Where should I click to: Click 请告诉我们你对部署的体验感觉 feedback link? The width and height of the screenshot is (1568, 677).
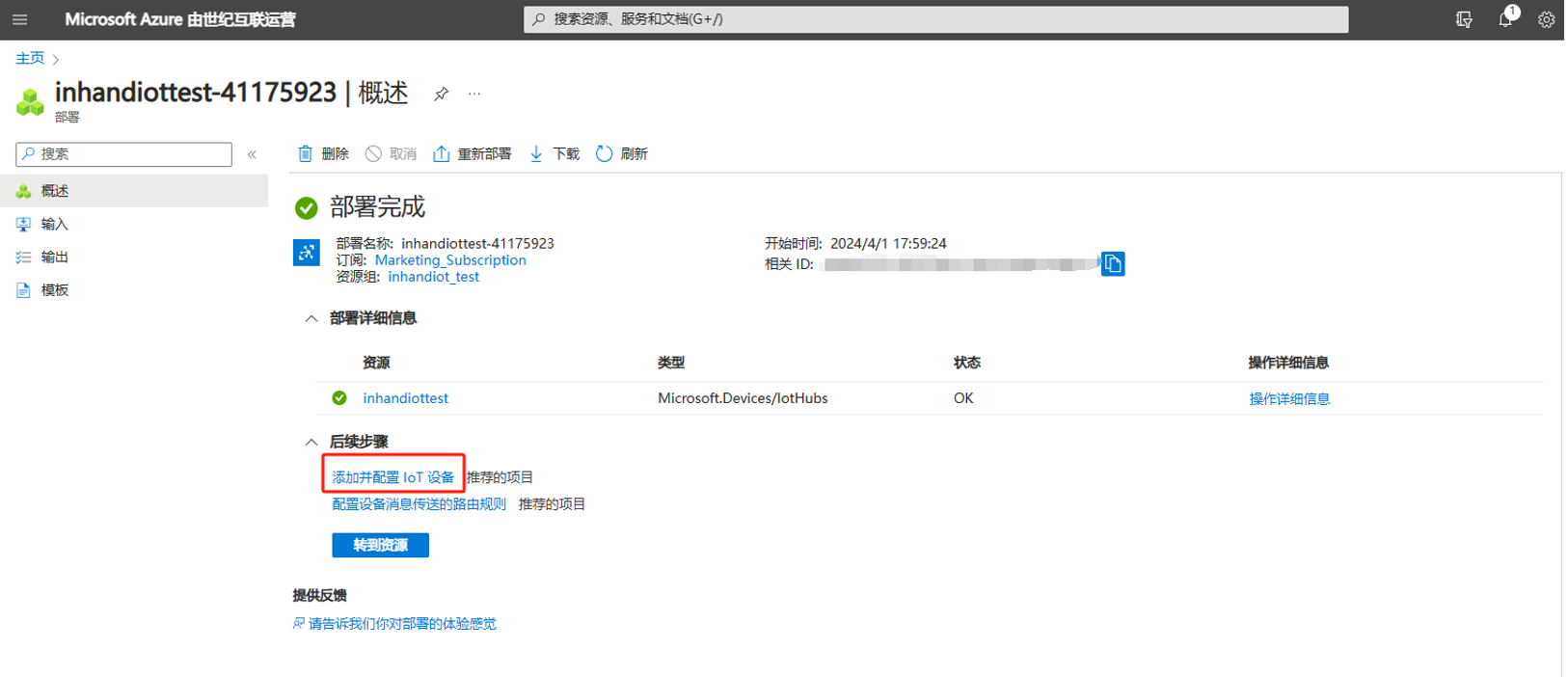point(402,624)
